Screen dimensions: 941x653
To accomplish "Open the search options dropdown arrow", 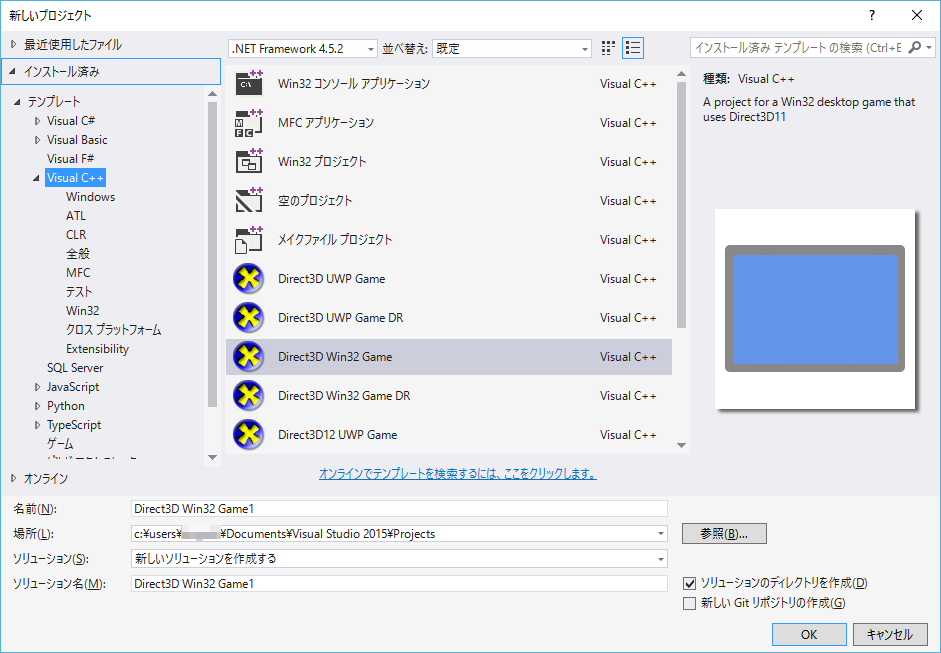I will [x=929, y=47].
